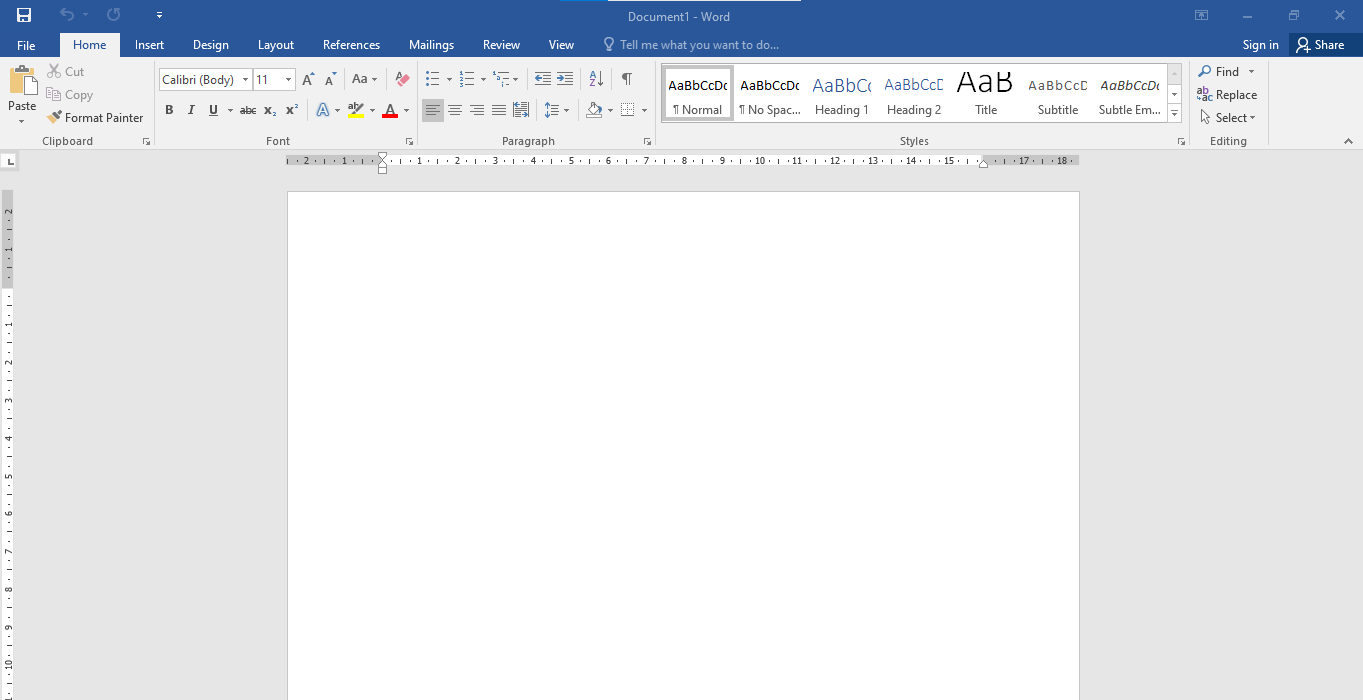Click the Redo/Repeat icon in title bar

coord(113,15)
